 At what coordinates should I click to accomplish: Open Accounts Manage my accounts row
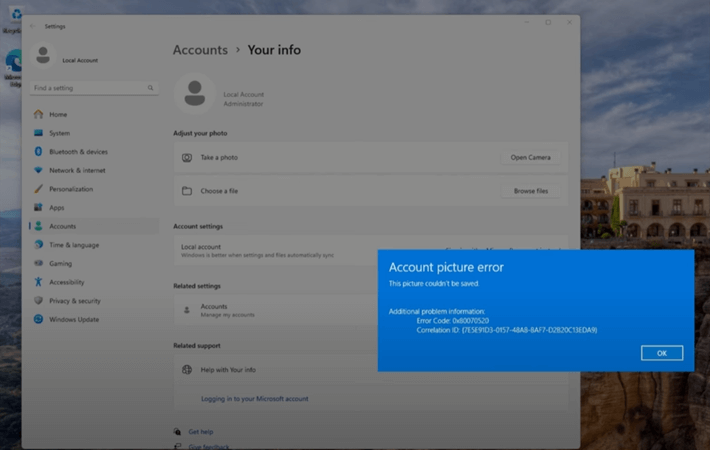(x=370, y=310)
